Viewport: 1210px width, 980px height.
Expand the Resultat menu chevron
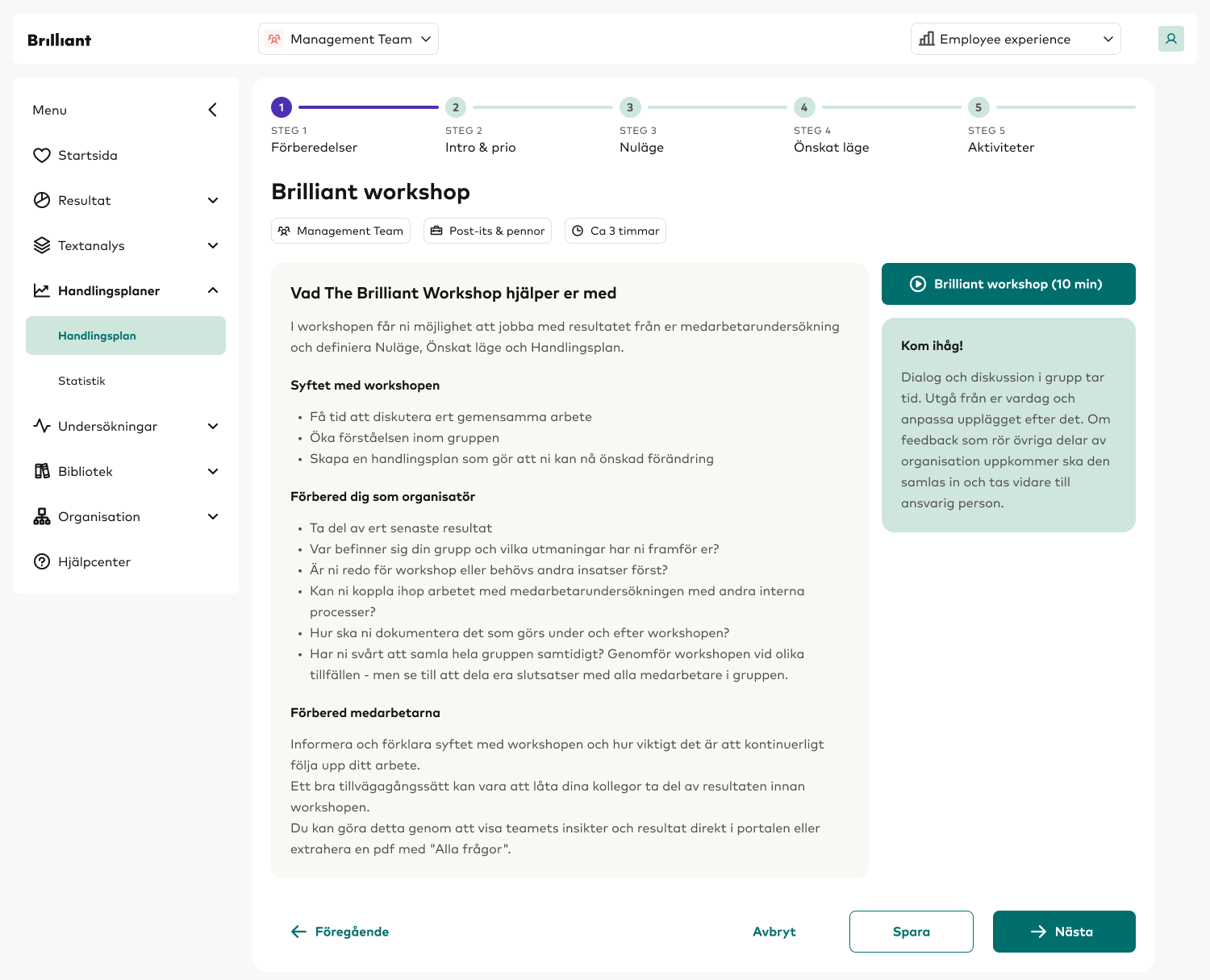[213, 200]
